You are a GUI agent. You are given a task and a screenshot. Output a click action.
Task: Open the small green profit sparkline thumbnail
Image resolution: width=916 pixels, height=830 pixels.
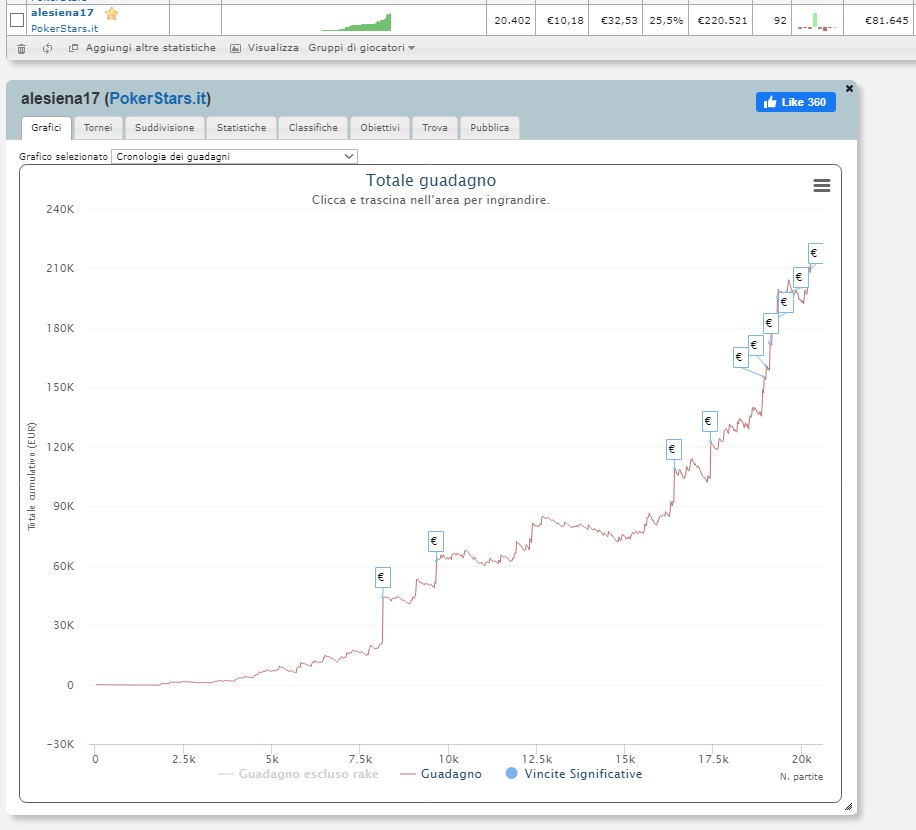coord(356,22)
